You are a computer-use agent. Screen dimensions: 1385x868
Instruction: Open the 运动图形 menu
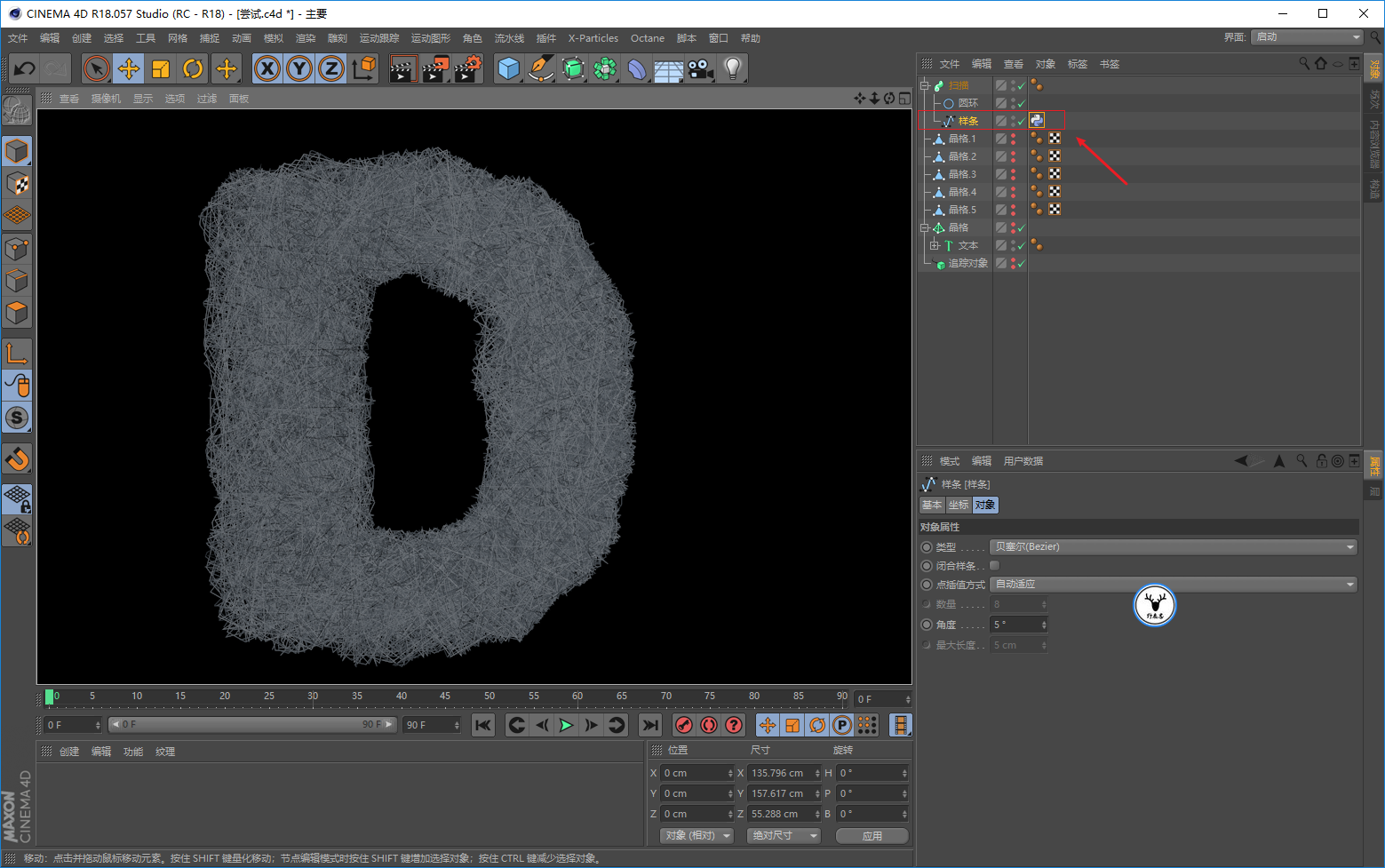431,38
